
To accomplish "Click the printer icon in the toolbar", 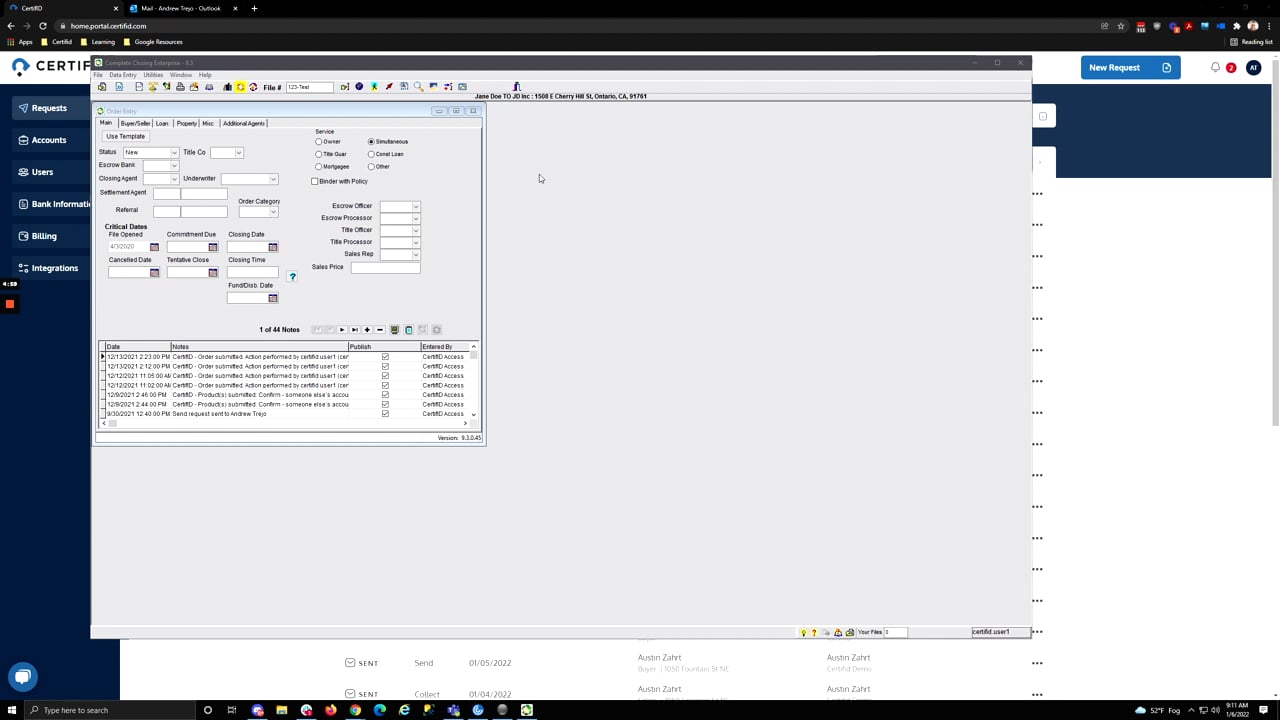I will 180,87.
